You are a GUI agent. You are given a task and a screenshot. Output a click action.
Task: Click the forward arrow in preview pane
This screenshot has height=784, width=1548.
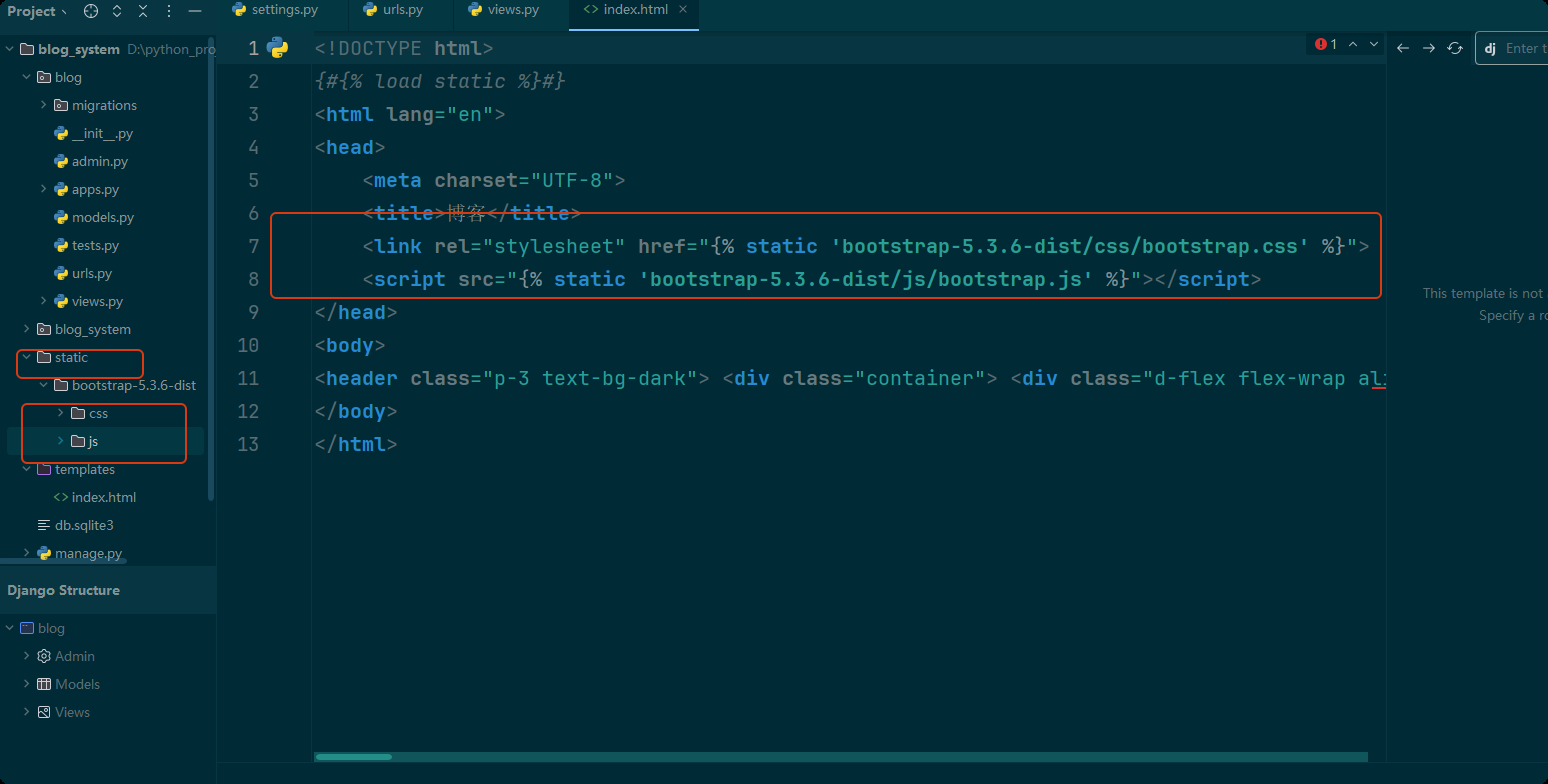[1429, 48]
